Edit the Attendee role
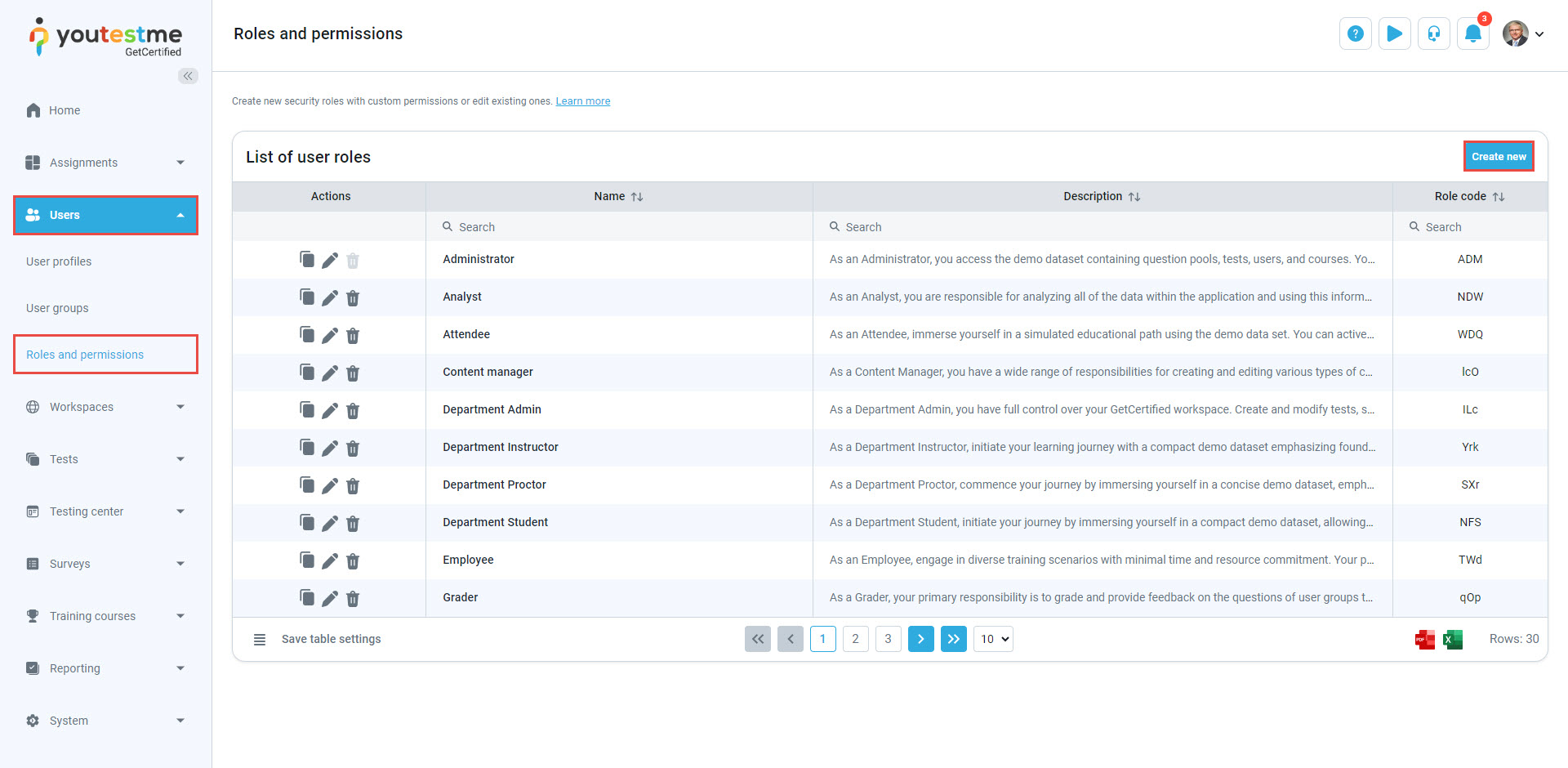Image resolution: width=1568 pixels, height=768 pixels. (330, 335)
